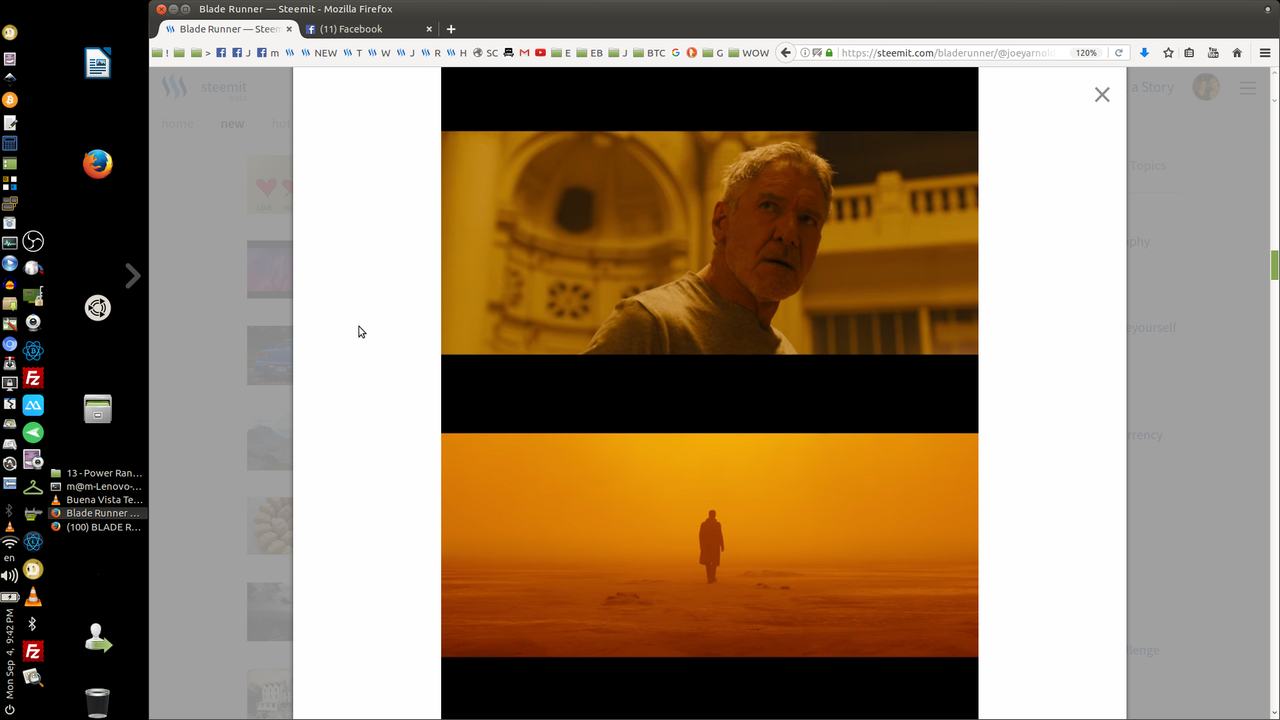The height and width of the screenshot is (720, 1280).
Task: Go back with the browser back arrow
Action: pyautogui.click(x=786, y=52)
